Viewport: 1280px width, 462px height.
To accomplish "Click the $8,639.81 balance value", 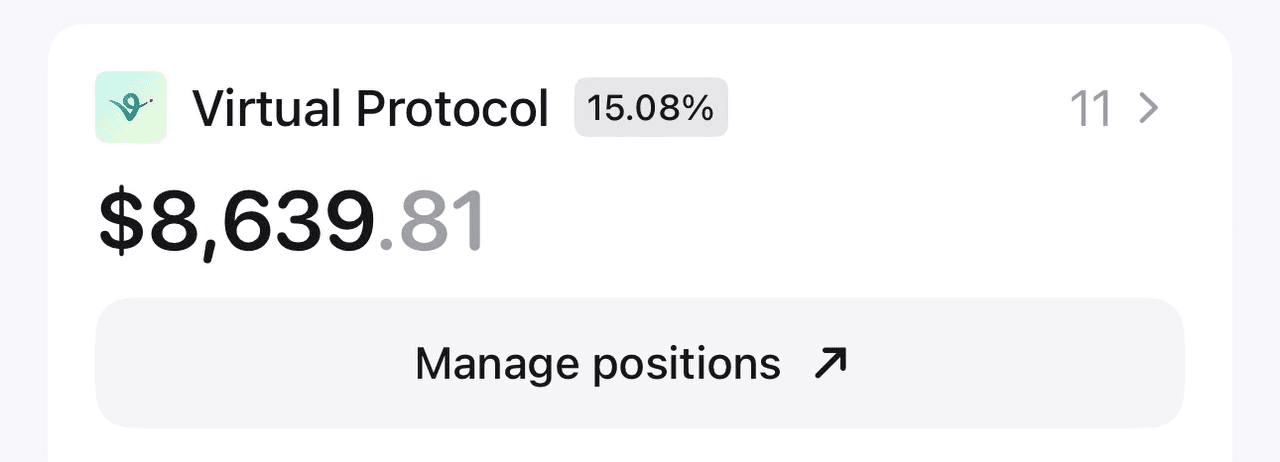I will (x=291, y=223).
